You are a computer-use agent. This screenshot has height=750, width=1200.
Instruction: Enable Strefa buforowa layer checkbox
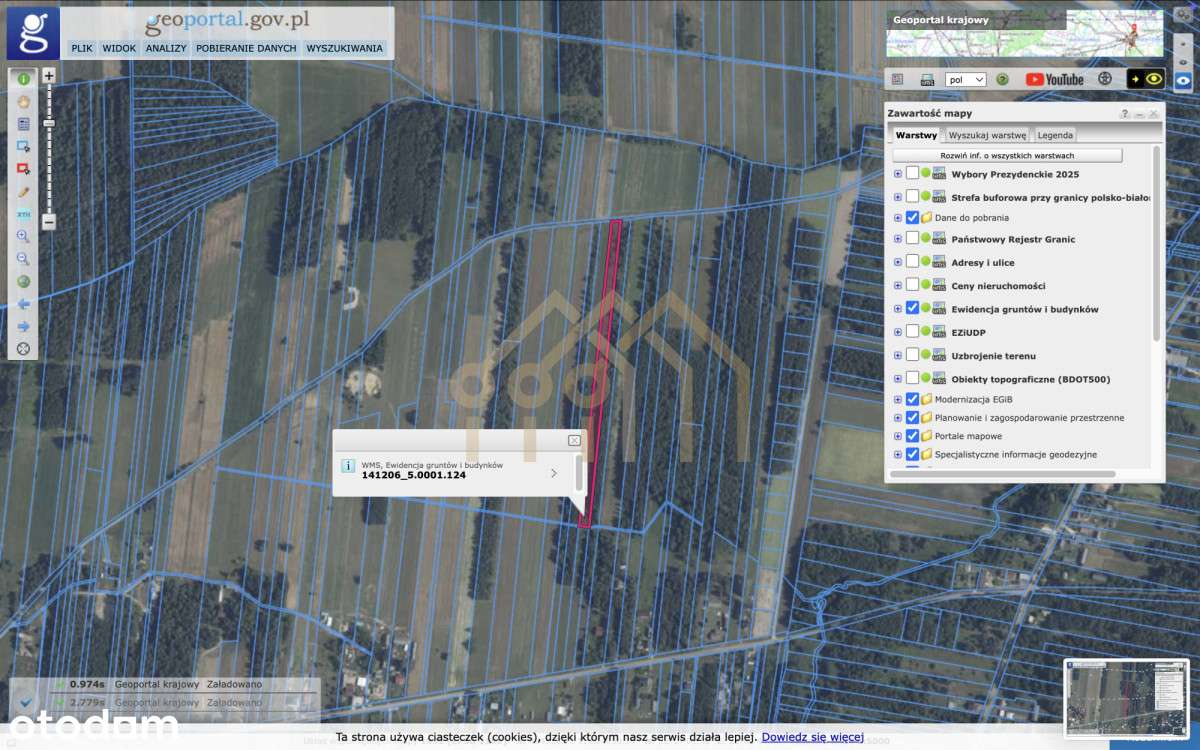click(912, 197)
